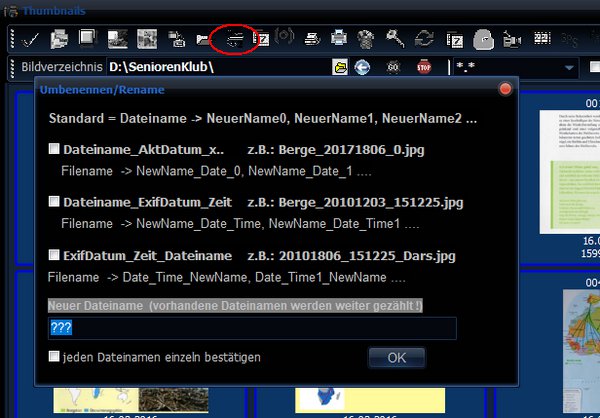Click the single printer toolbar icon
The height and width of the screenshot is (418, 600).
coord(339,39)
